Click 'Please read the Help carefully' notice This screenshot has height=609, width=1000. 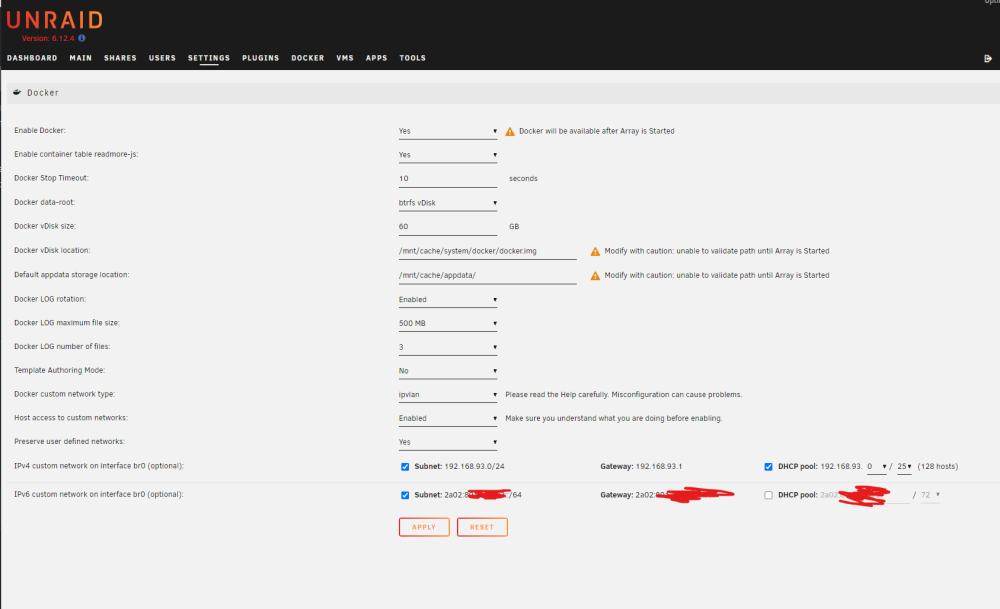pos(623,395)
